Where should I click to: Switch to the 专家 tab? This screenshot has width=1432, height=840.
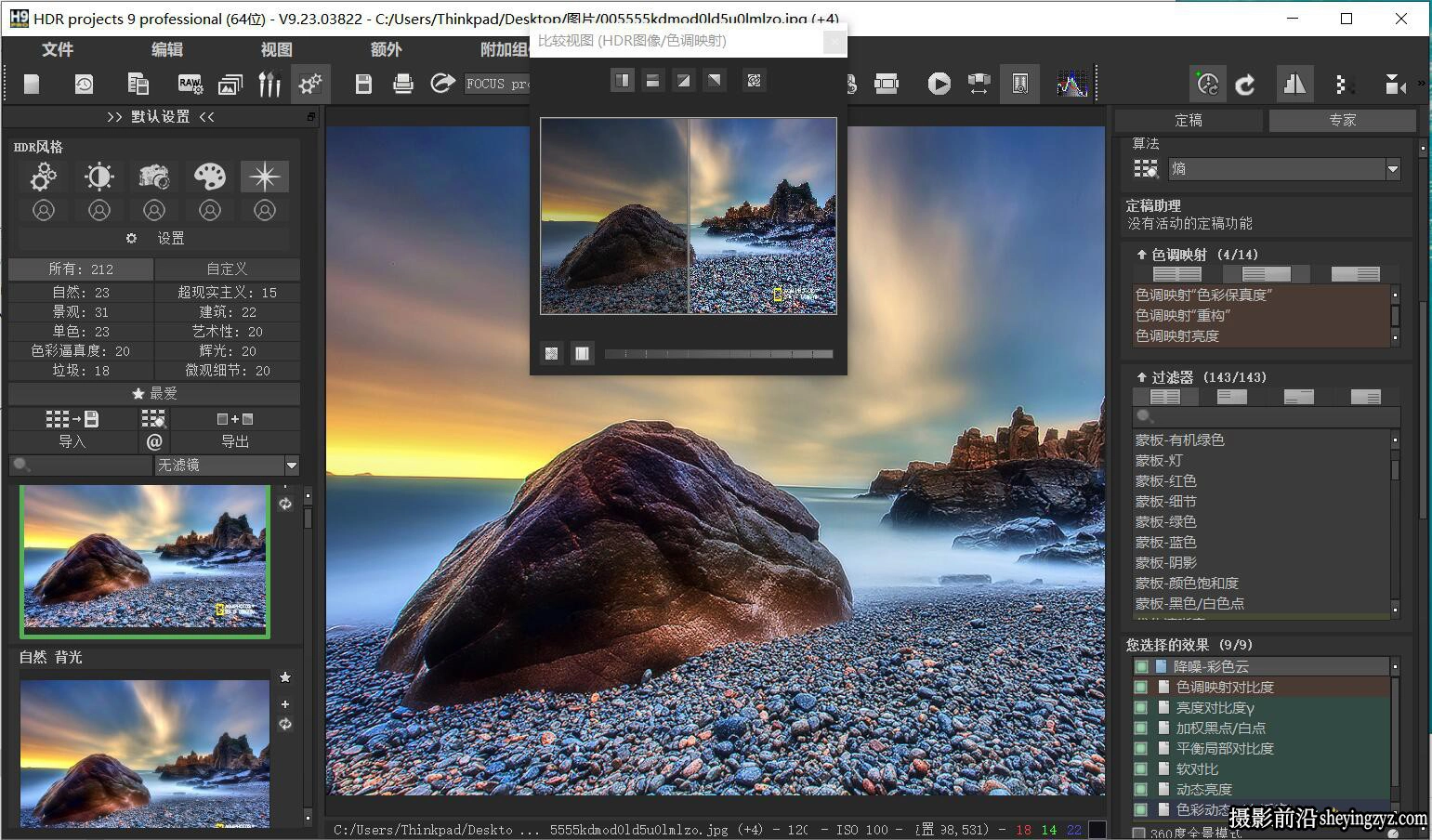1342,120
